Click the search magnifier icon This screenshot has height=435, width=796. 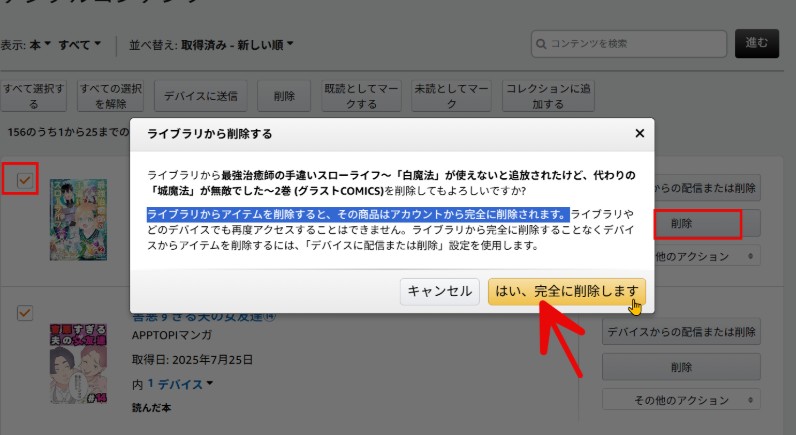tap(541, 44)
